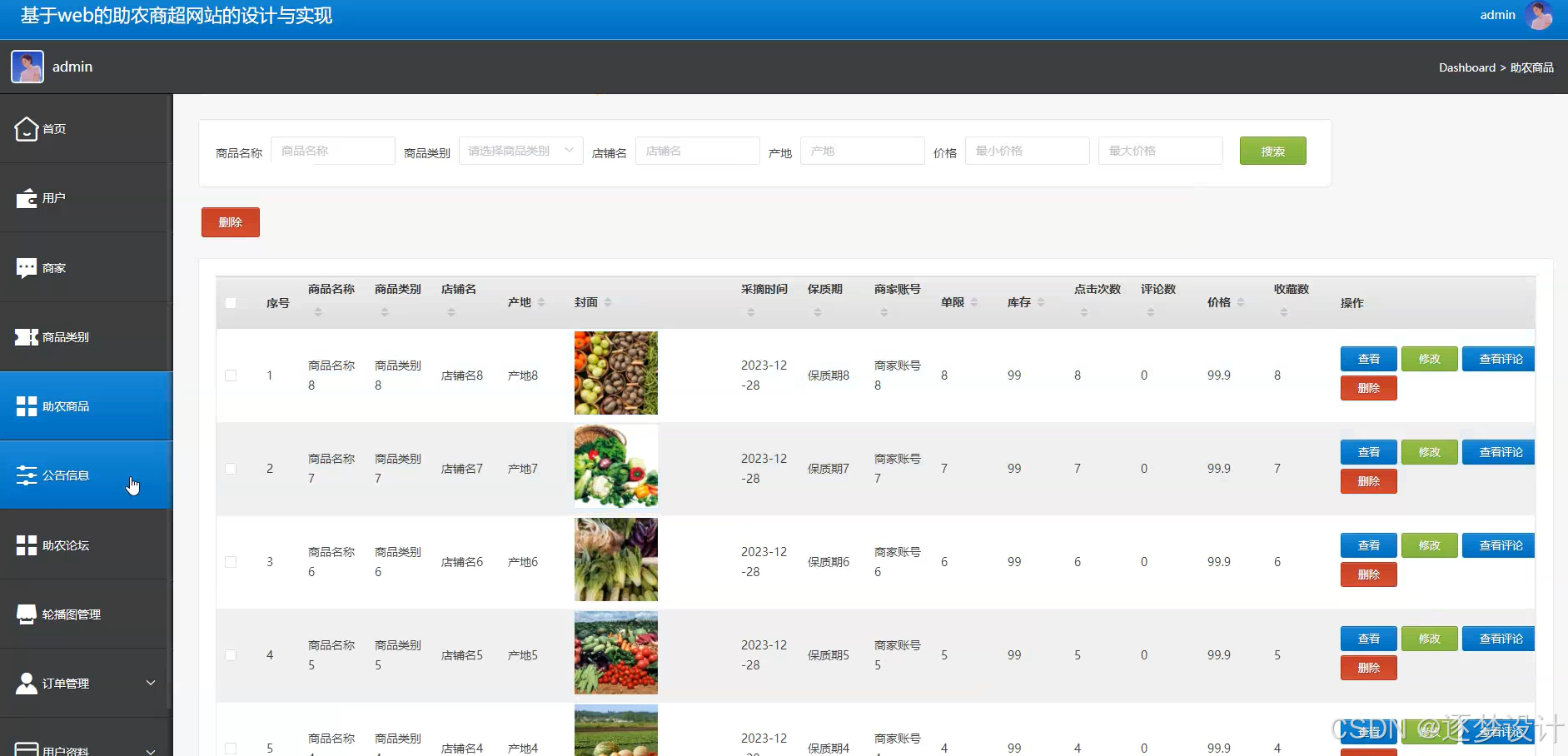Click red 删除 button for row 4

[x=1368, y=668]
